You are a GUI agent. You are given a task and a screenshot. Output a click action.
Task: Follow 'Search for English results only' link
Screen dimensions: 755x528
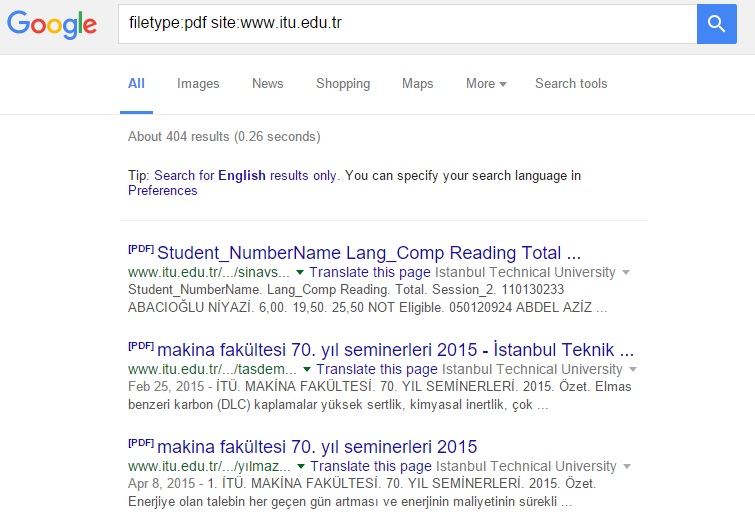(245, 176)
